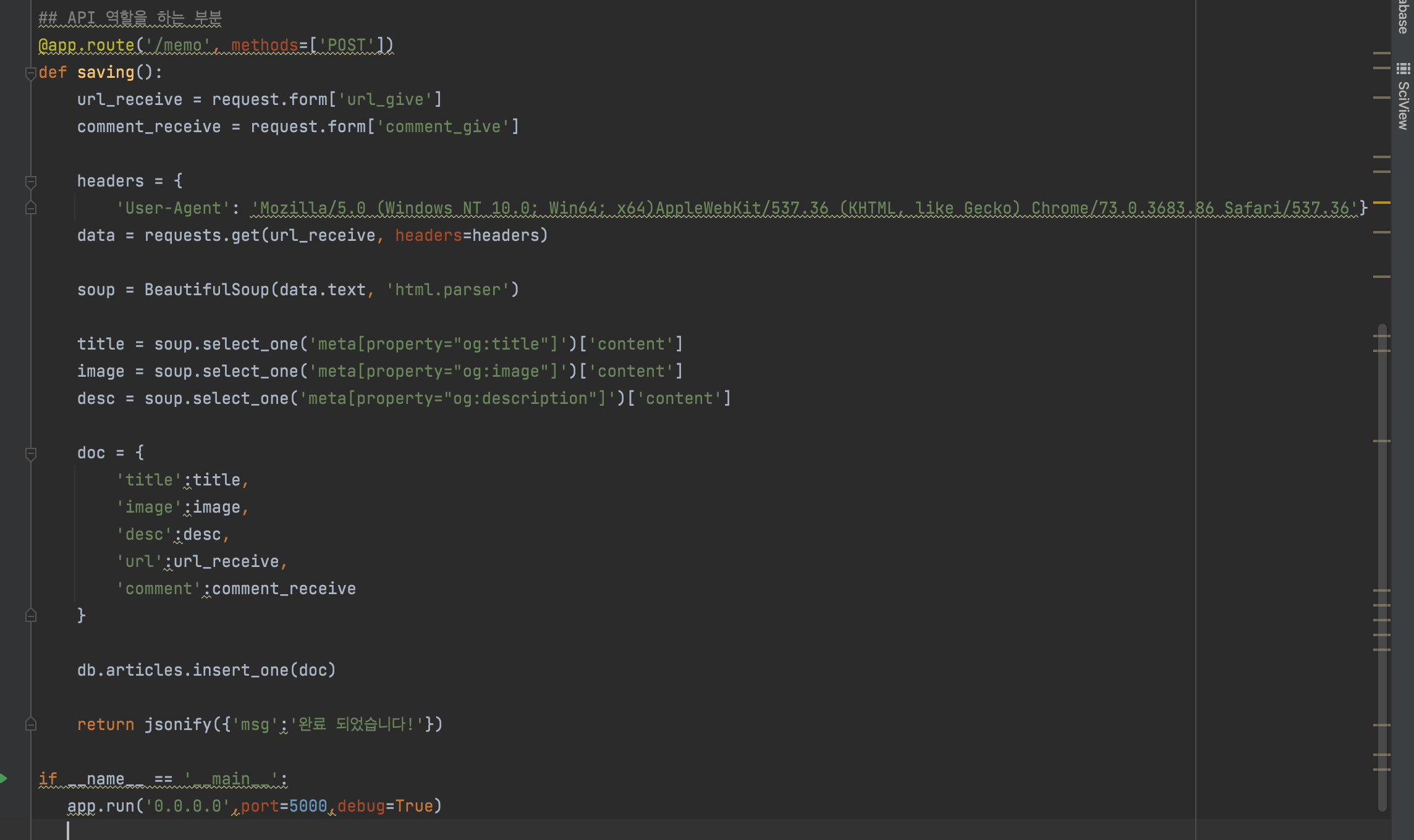
Task: Click the jsonify function call
Action: 178,724
